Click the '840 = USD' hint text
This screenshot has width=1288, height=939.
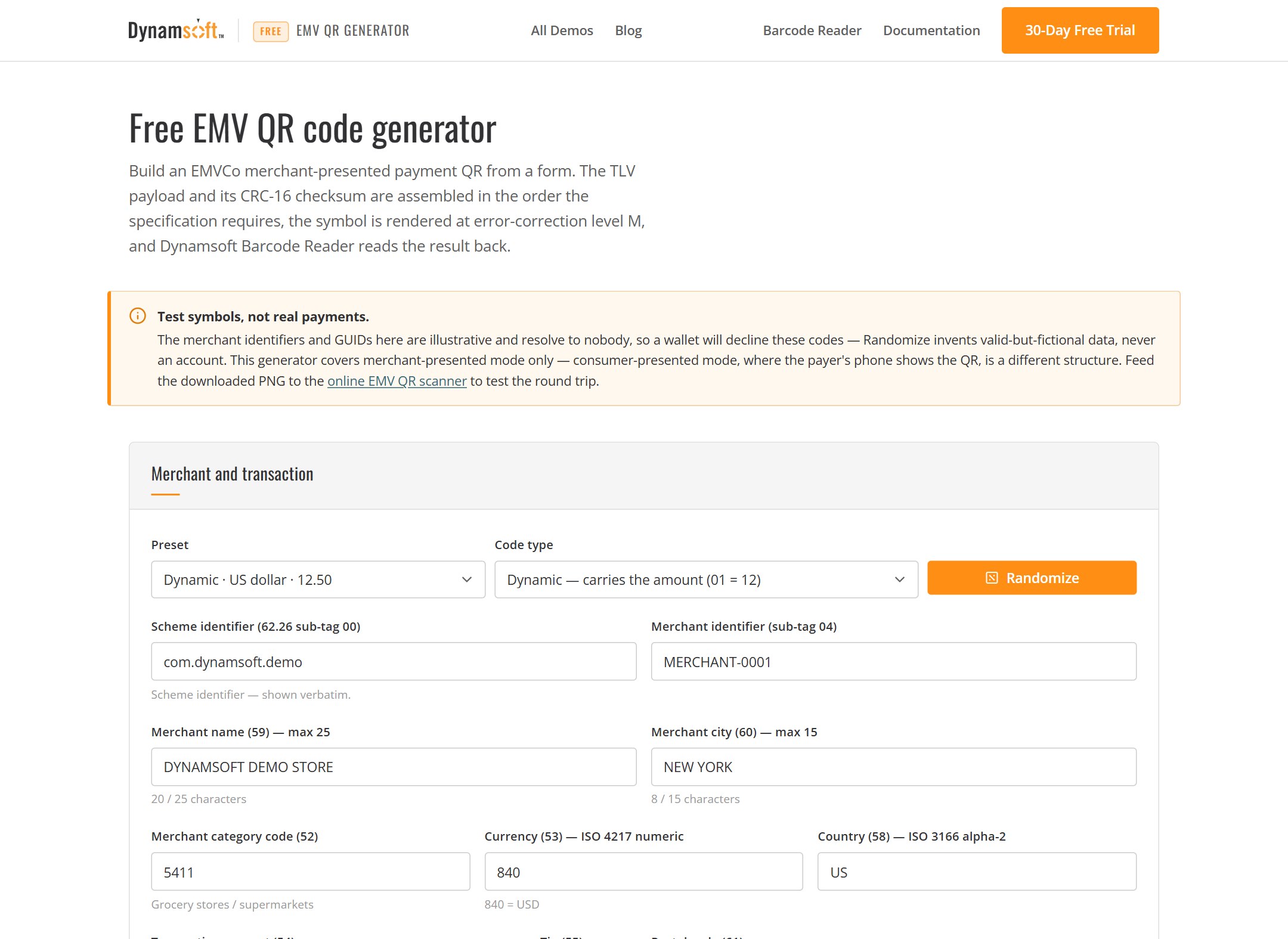coord(512,904)
